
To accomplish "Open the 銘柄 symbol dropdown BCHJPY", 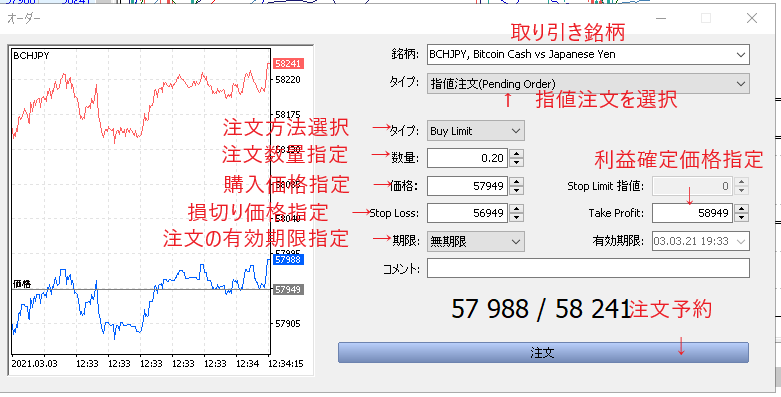I will [x=588, y=54].
